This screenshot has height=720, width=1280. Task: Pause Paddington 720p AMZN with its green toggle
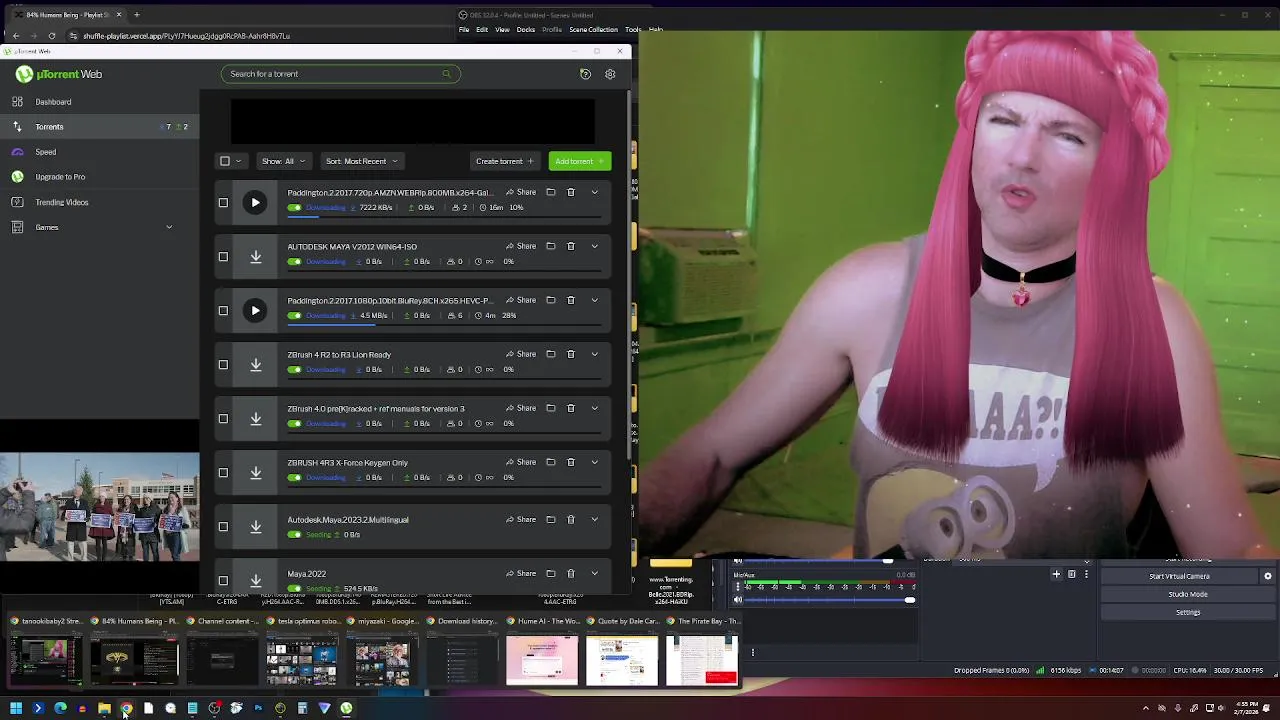tap(294, 208)
